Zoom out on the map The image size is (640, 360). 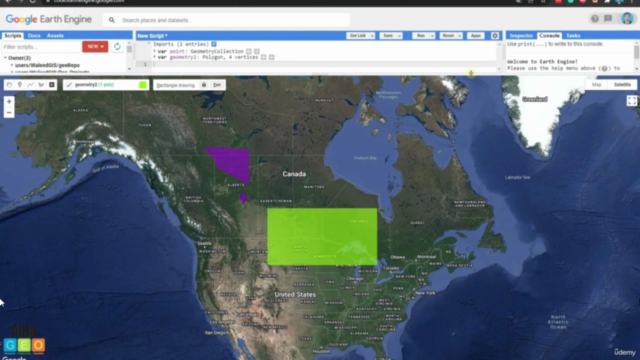pyautogui.click(x=9, y=112)
